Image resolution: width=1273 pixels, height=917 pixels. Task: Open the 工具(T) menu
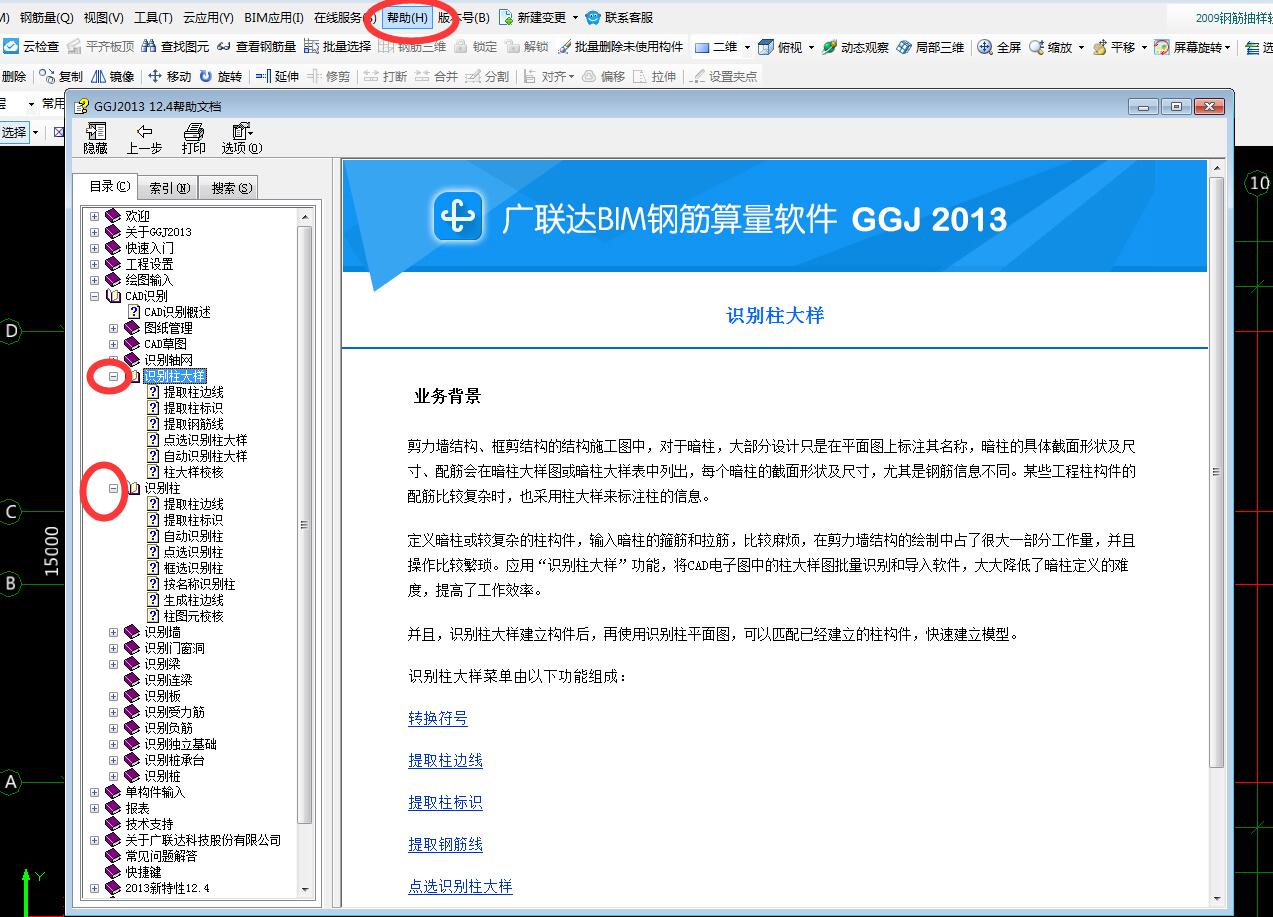[153, 17]
